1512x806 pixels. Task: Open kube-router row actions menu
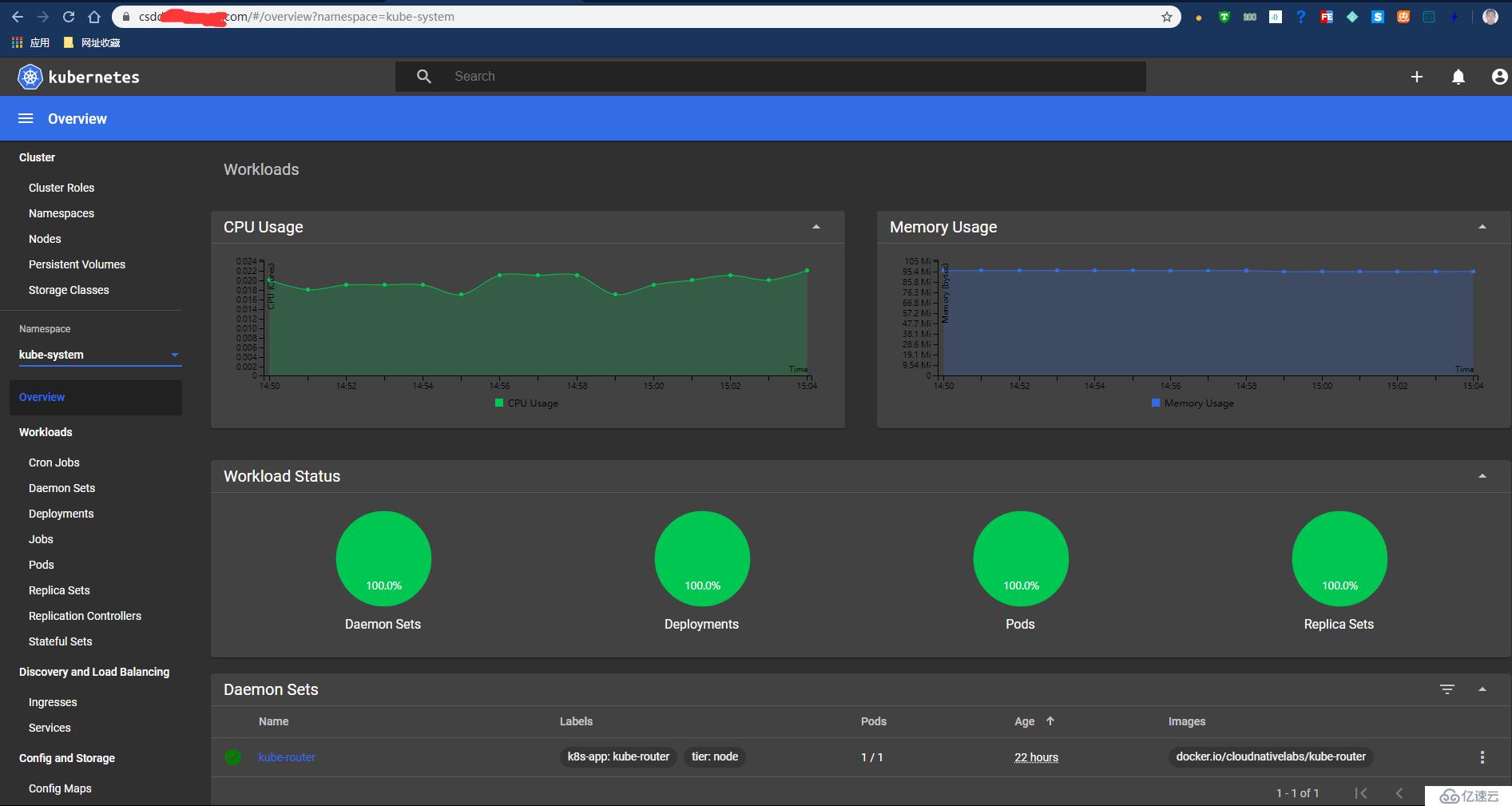[1482, 757]
